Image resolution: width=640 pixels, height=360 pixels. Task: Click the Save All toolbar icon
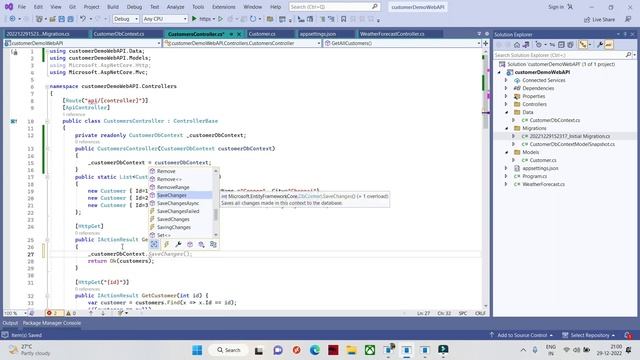click(x=70, y=19)
